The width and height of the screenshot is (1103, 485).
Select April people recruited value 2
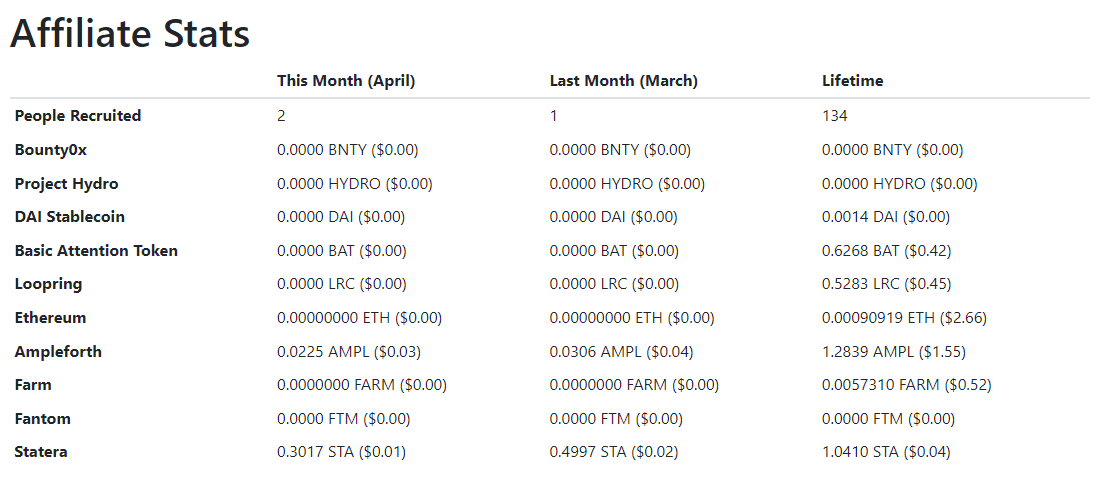281,116
